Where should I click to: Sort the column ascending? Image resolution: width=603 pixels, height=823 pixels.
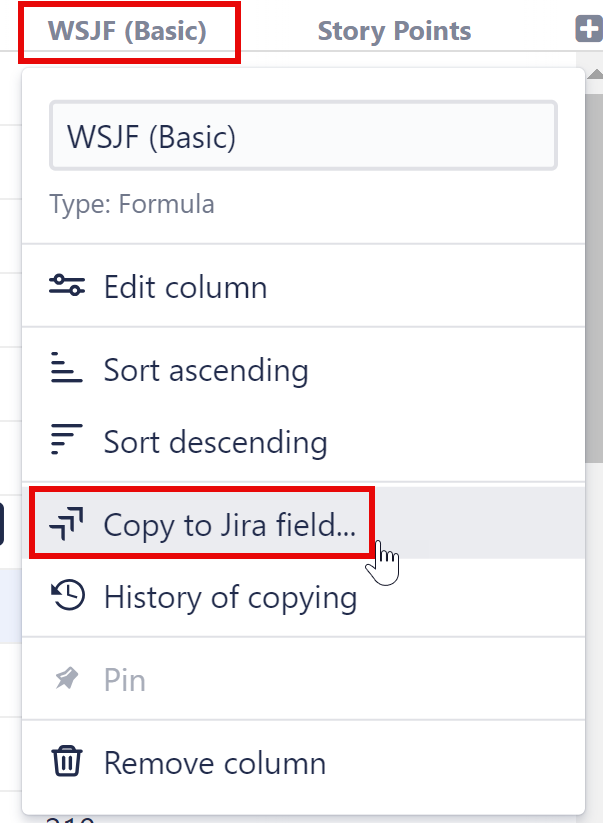(206, 368)
